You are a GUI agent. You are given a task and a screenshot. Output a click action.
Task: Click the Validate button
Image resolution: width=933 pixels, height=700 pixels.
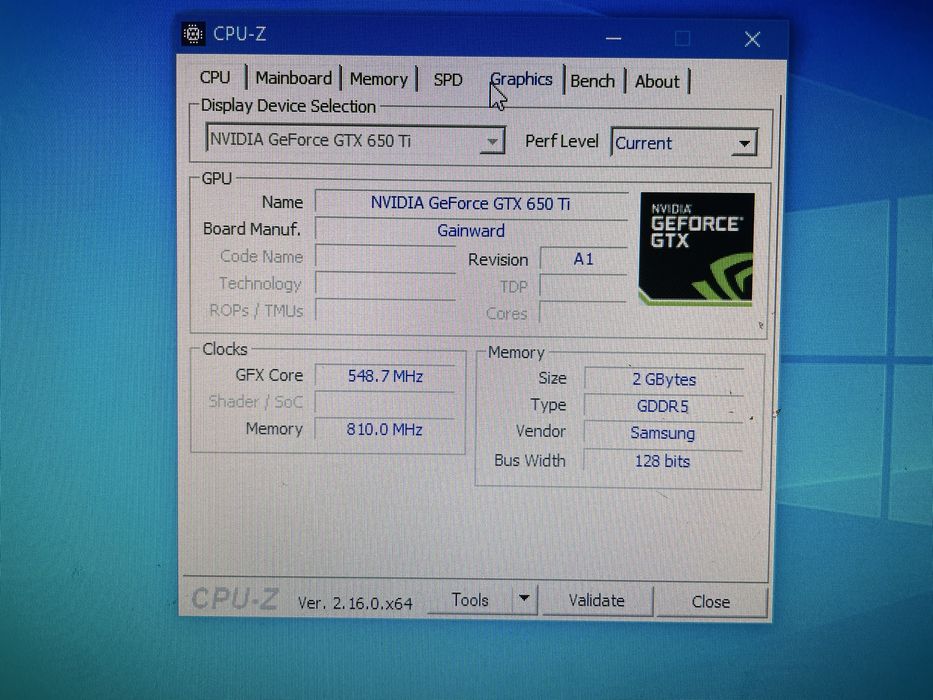(x=597, y=601)
